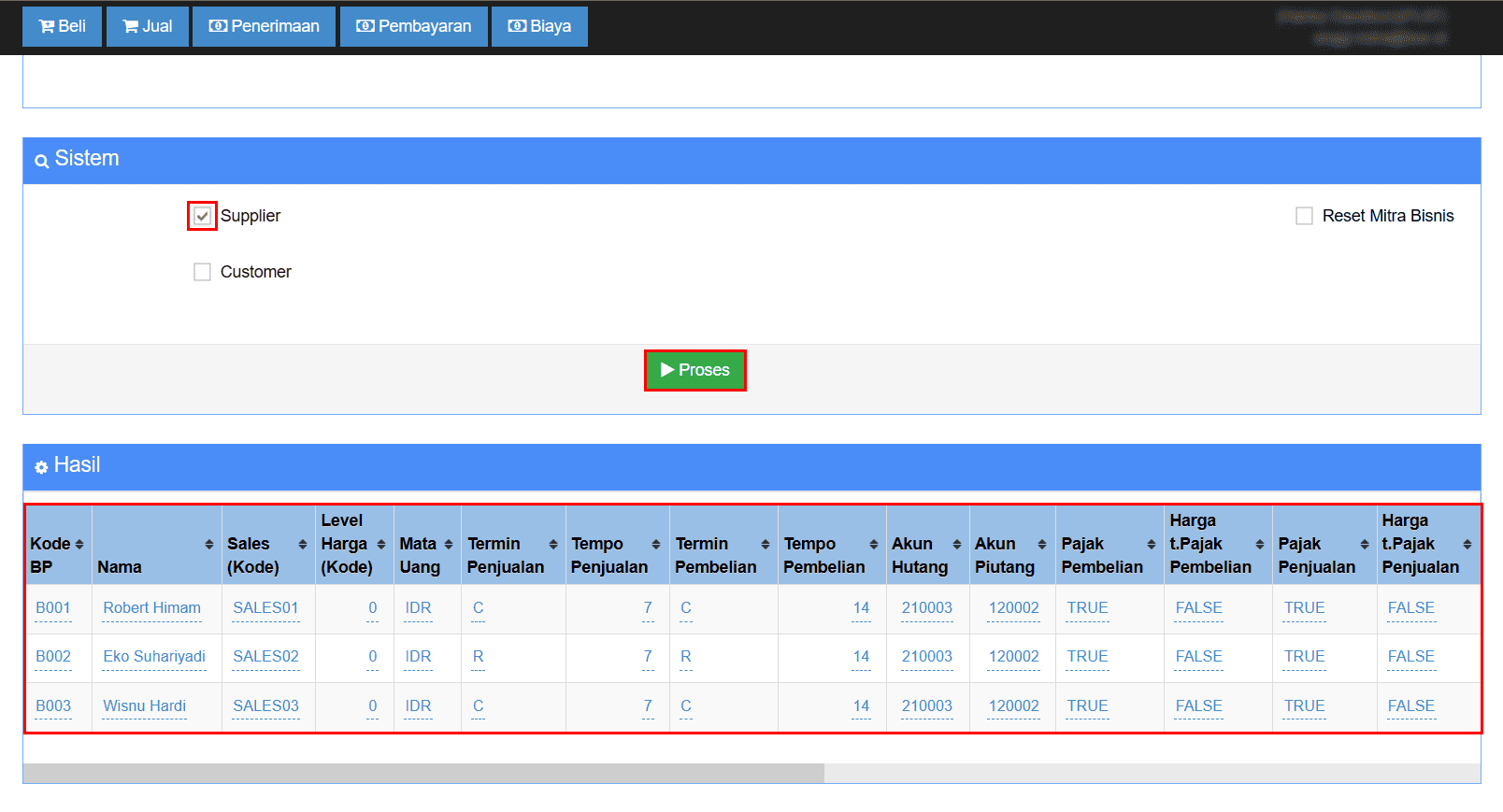Click sort icon on Mata Uang column
The image size is (1503, 812).
pyautogui.click(x=449, y=544)
